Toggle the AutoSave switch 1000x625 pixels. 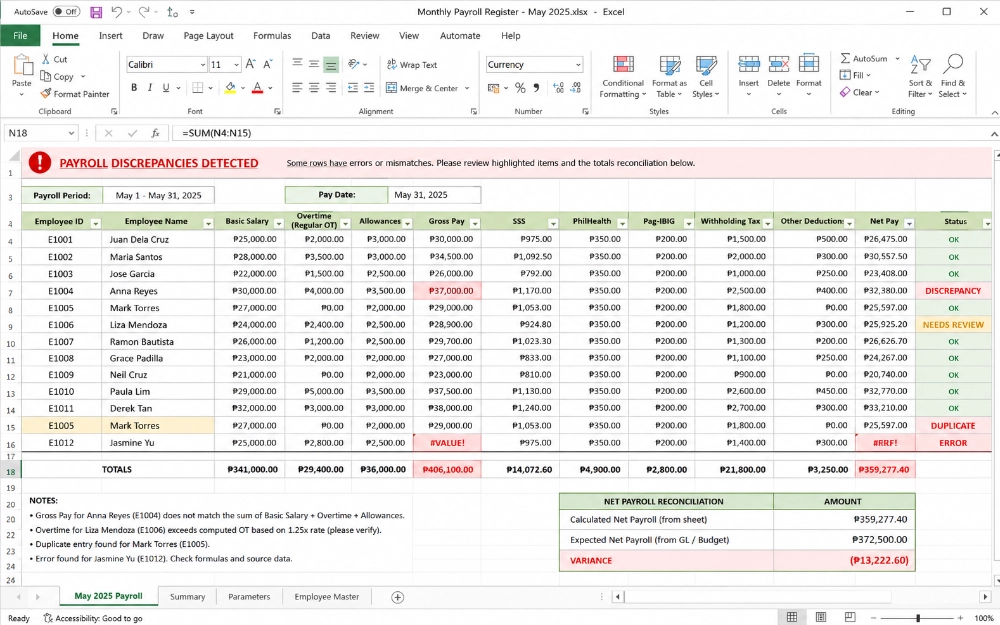[66, 11]
